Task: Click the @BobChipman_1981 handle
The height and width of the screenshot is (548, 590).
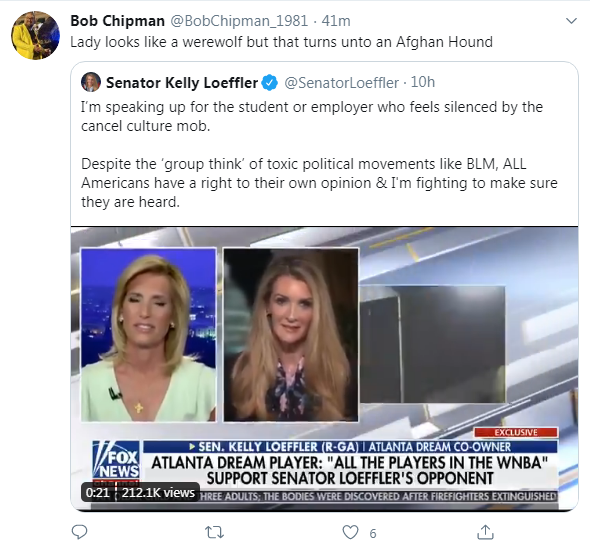Action: pos(239,21)
